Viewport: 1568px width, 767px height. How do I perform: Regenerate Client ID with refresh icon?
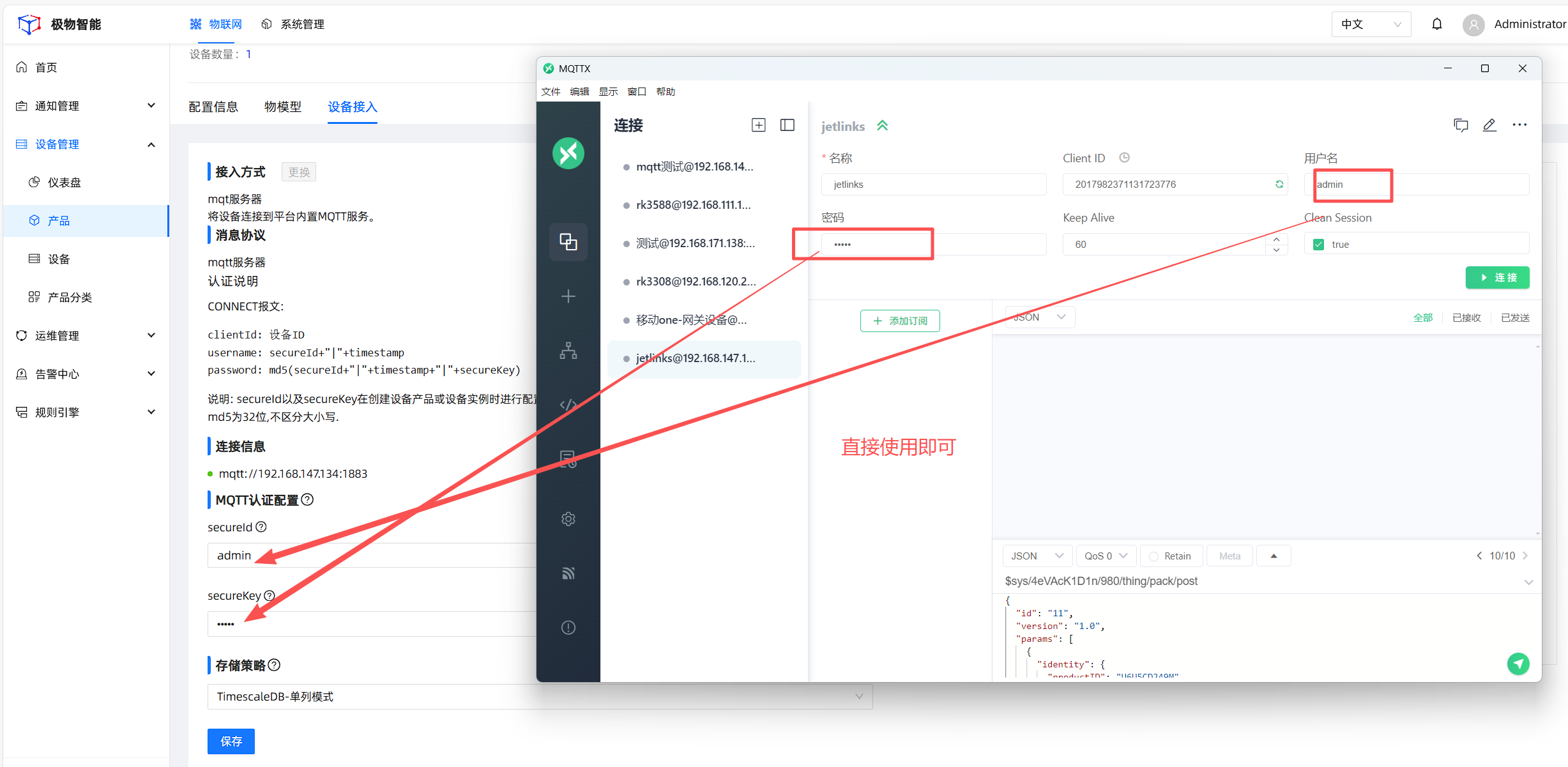click(x=1279, y=184)
